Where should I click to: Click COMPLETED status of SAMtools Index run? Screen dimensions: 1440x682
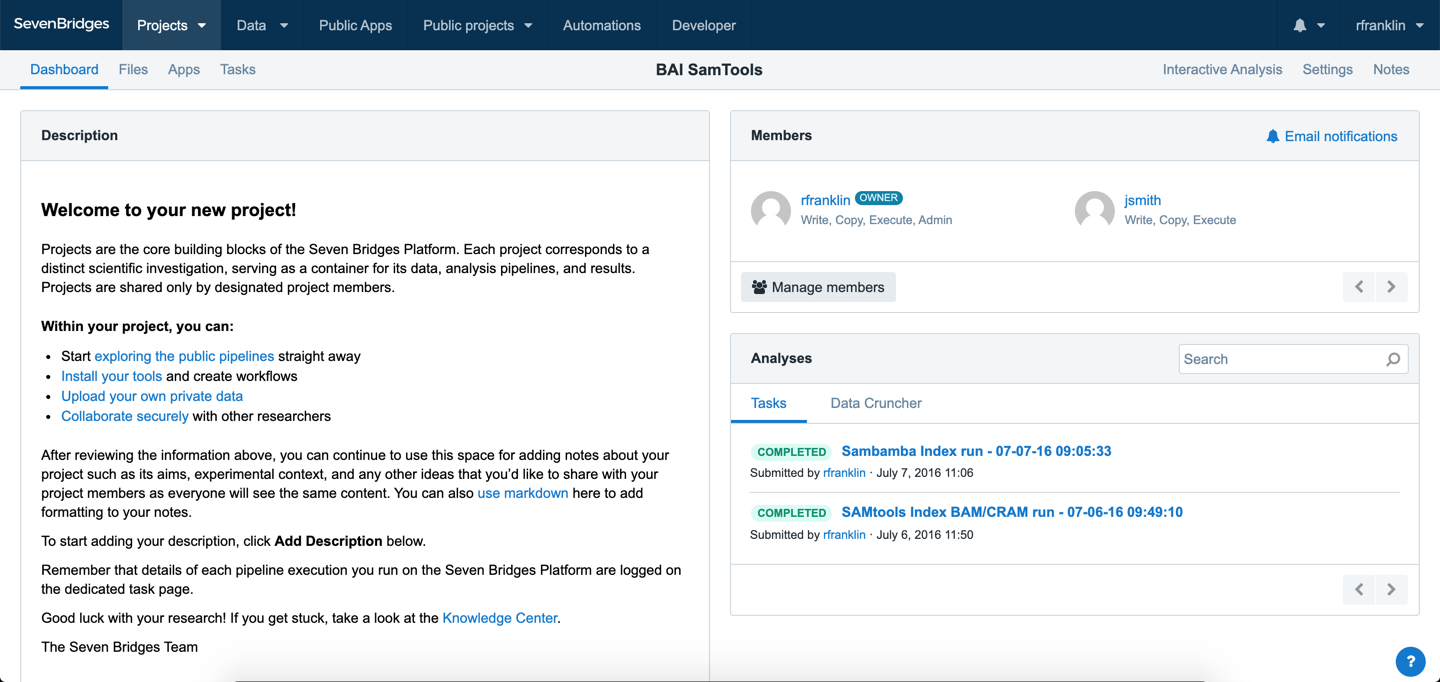coord(792,513)
